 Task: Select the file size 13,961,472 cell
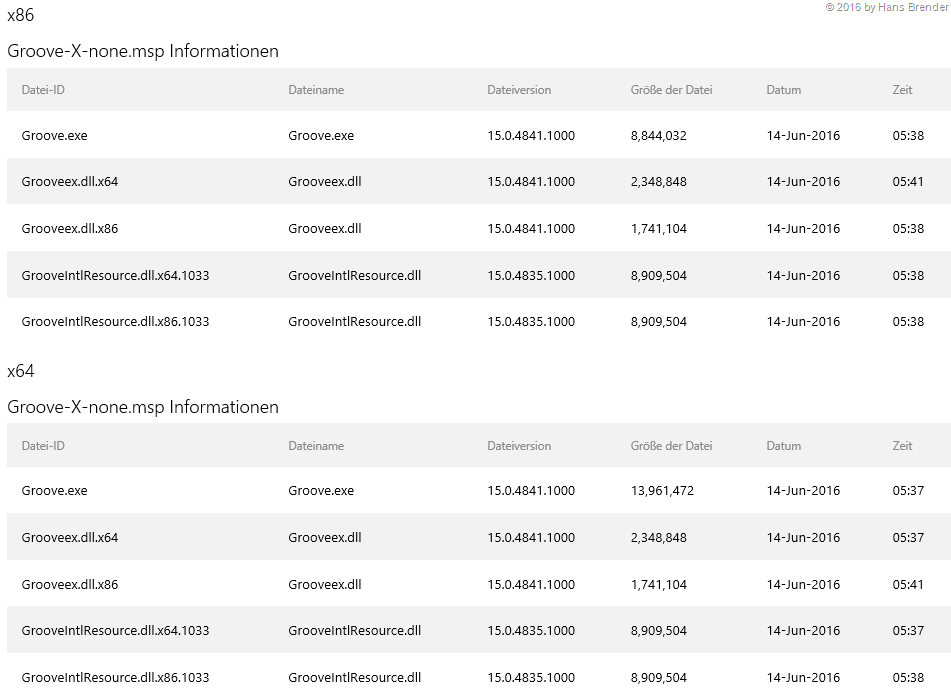click(x=662, y=491)
